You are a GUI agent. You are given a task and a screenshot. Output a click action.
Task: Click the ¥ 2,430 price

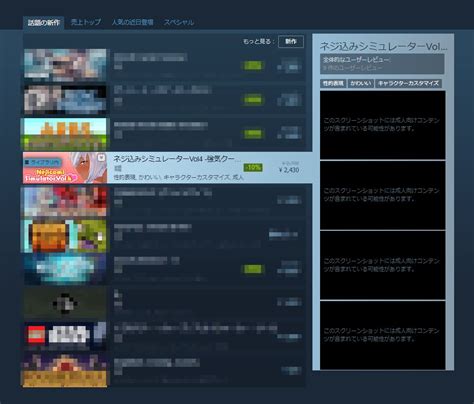pyautogui.click(x=289, y=170)
